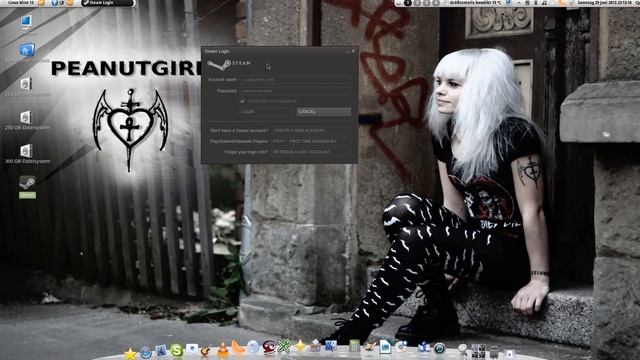Viewport: 640px width, 360px height.
Task: Click the Password input field
Action: (296, 91)
